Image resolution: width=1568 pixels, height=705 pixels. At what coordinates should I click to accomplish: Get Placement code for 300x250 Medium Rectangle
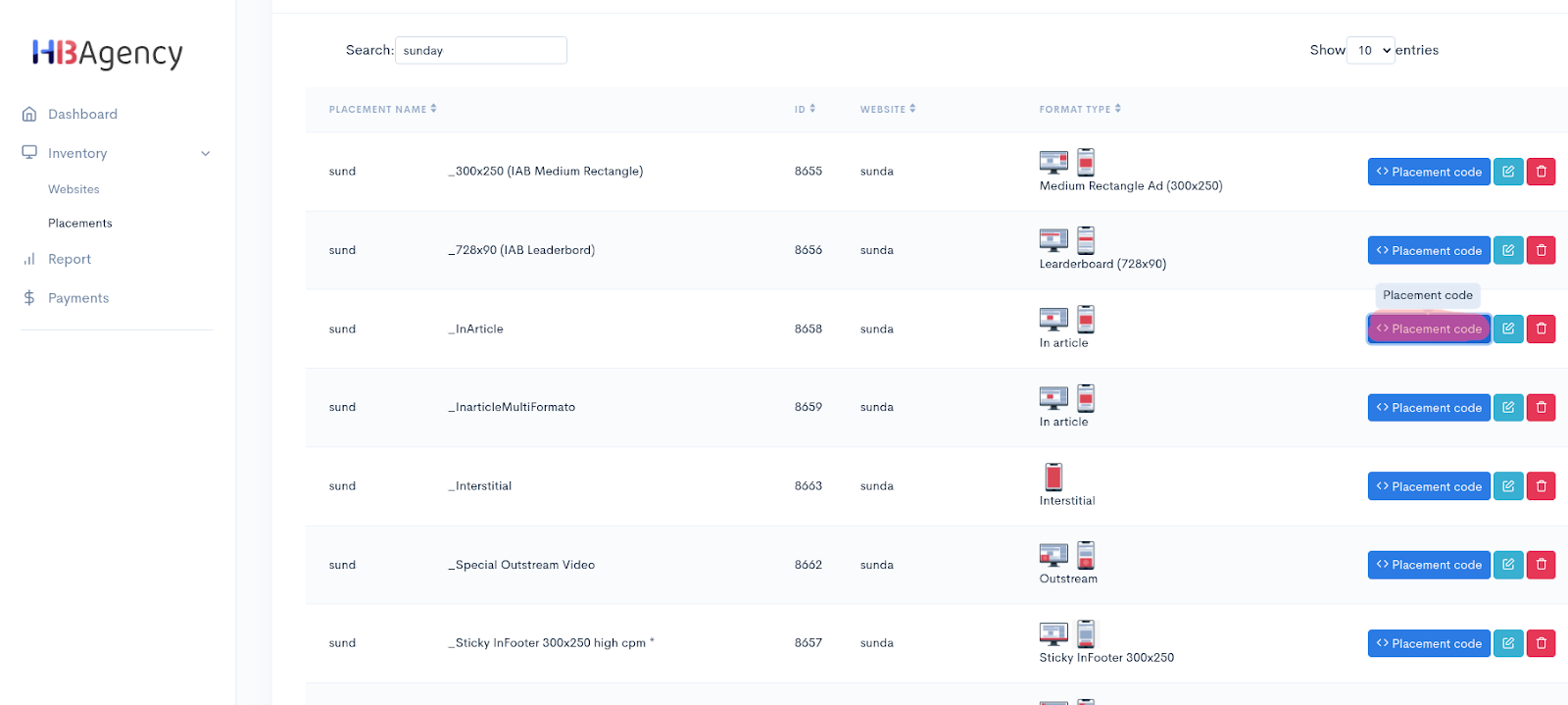1429,172
